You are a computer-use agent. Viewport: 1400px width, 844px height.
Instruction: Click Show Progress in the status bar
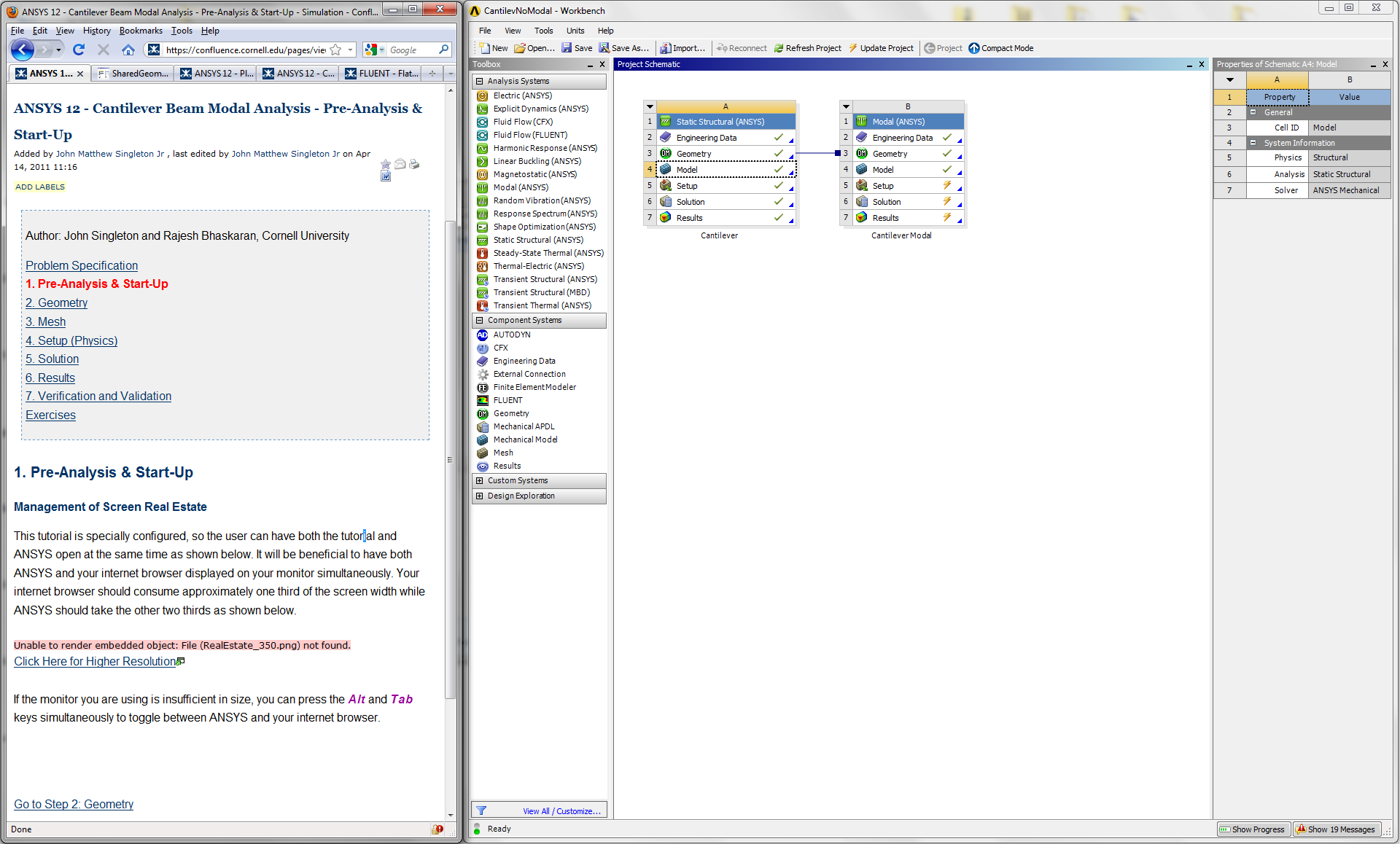click(x=1253, y=829)
